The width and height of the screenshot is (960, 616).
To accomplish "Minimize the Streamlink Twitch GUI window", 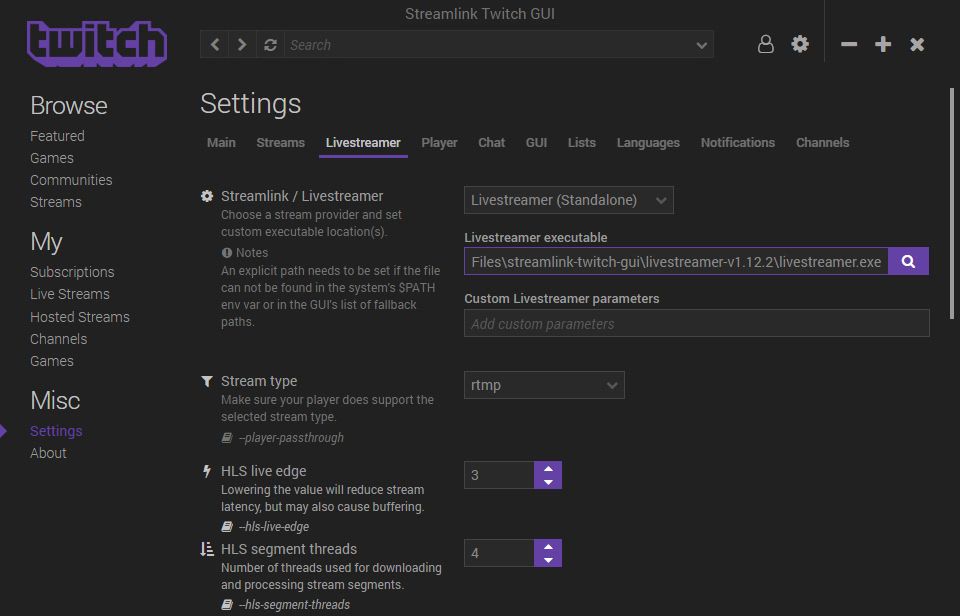I will (849, 44).
